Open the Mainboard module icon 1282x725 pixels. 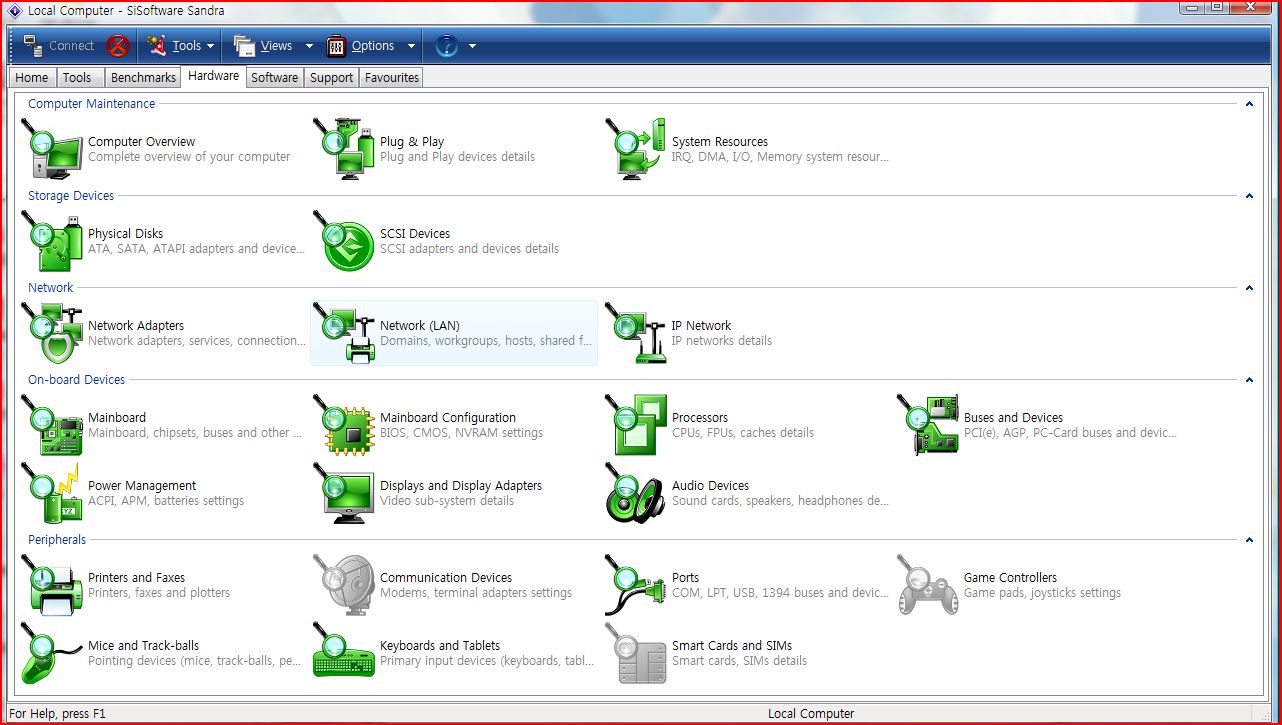52,425
